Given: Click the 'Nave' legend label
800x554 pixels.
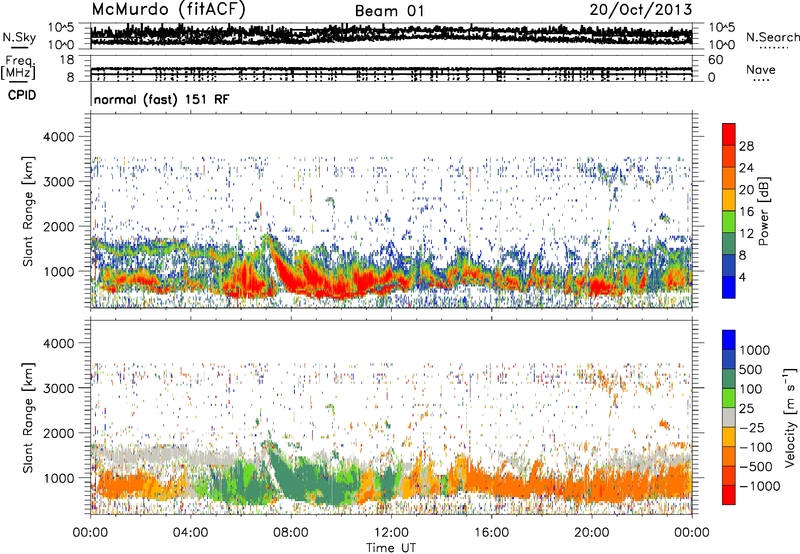Looking at the screenshot, I should click(x=761, y=69).
